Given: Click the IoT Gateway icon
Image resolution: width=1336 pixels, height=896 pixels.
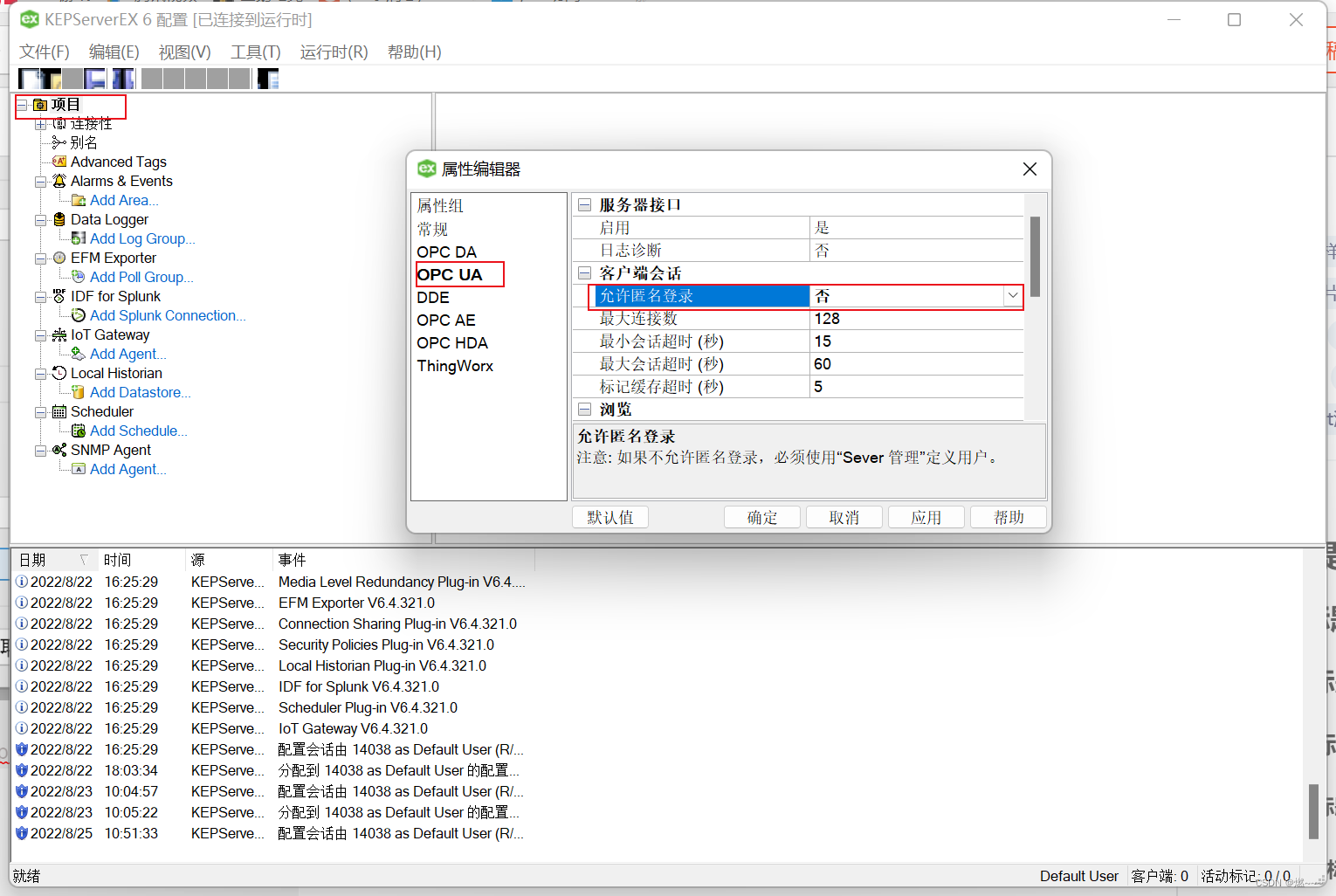Looking at the screenshot, I should point(59,334).
